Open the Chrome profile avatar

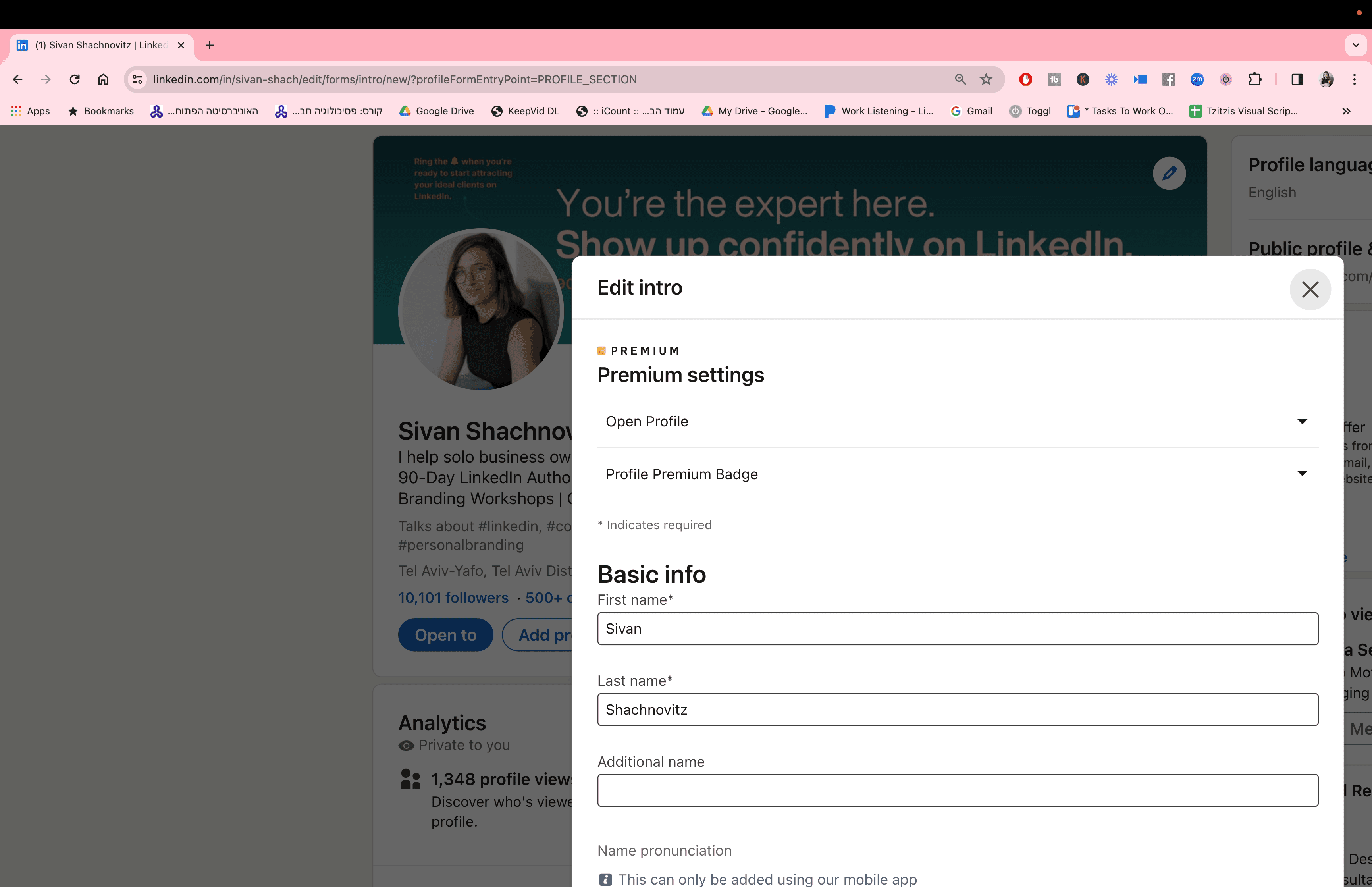coord(1326,79)
